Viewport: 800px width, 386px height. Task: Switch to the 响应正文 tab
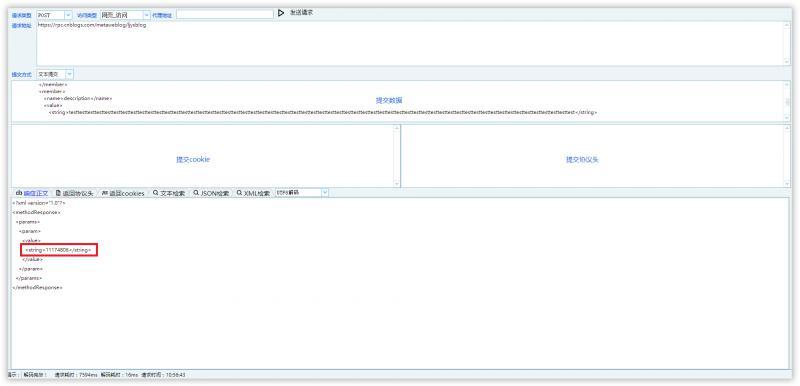point(32,193)
